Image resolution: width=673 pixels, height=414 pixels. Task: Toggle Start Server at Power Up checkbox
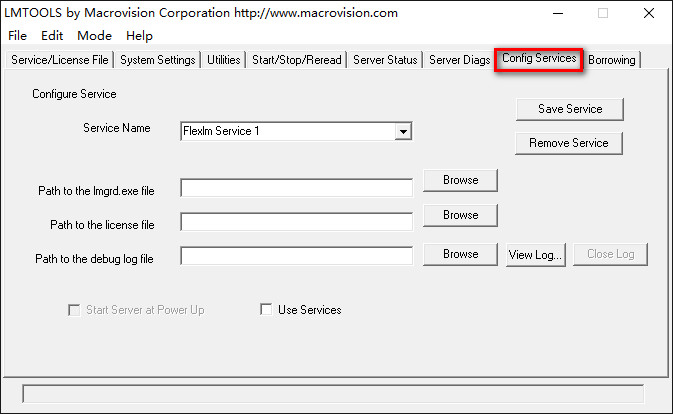(x=74, y=310)
